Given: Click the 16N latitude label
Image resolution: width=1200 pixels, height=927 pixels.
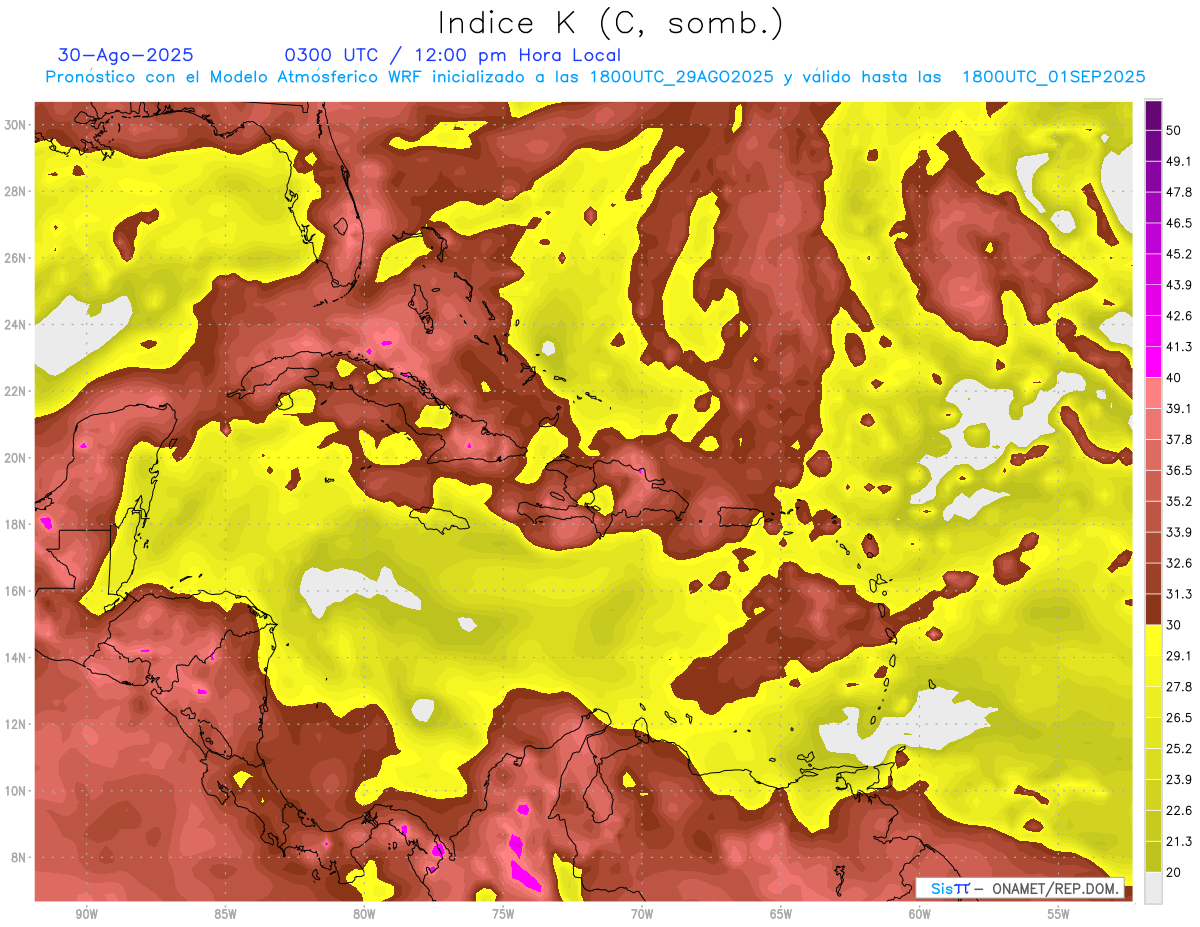Looking at the screenshot, I should 15,591.
